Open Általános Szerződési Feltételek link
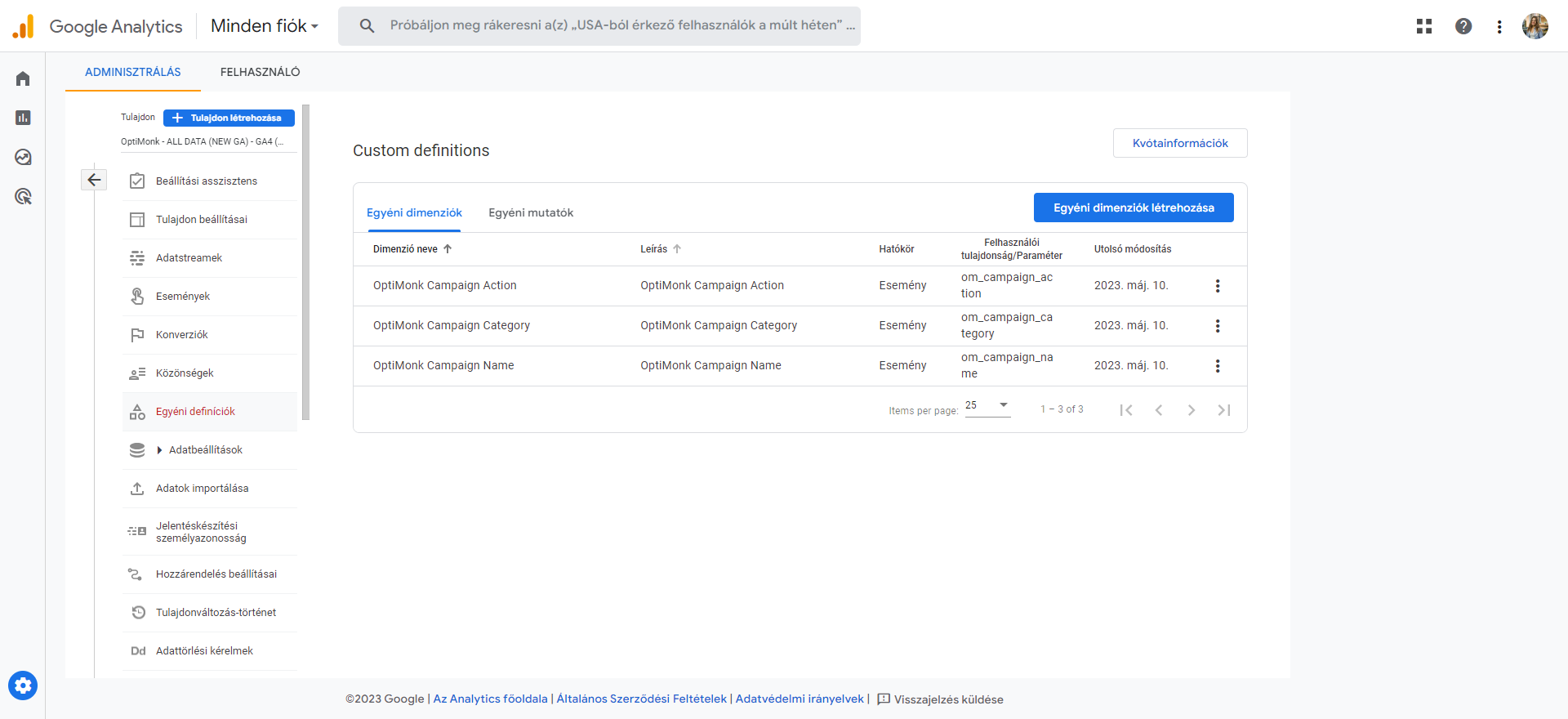 pos(641,699)
